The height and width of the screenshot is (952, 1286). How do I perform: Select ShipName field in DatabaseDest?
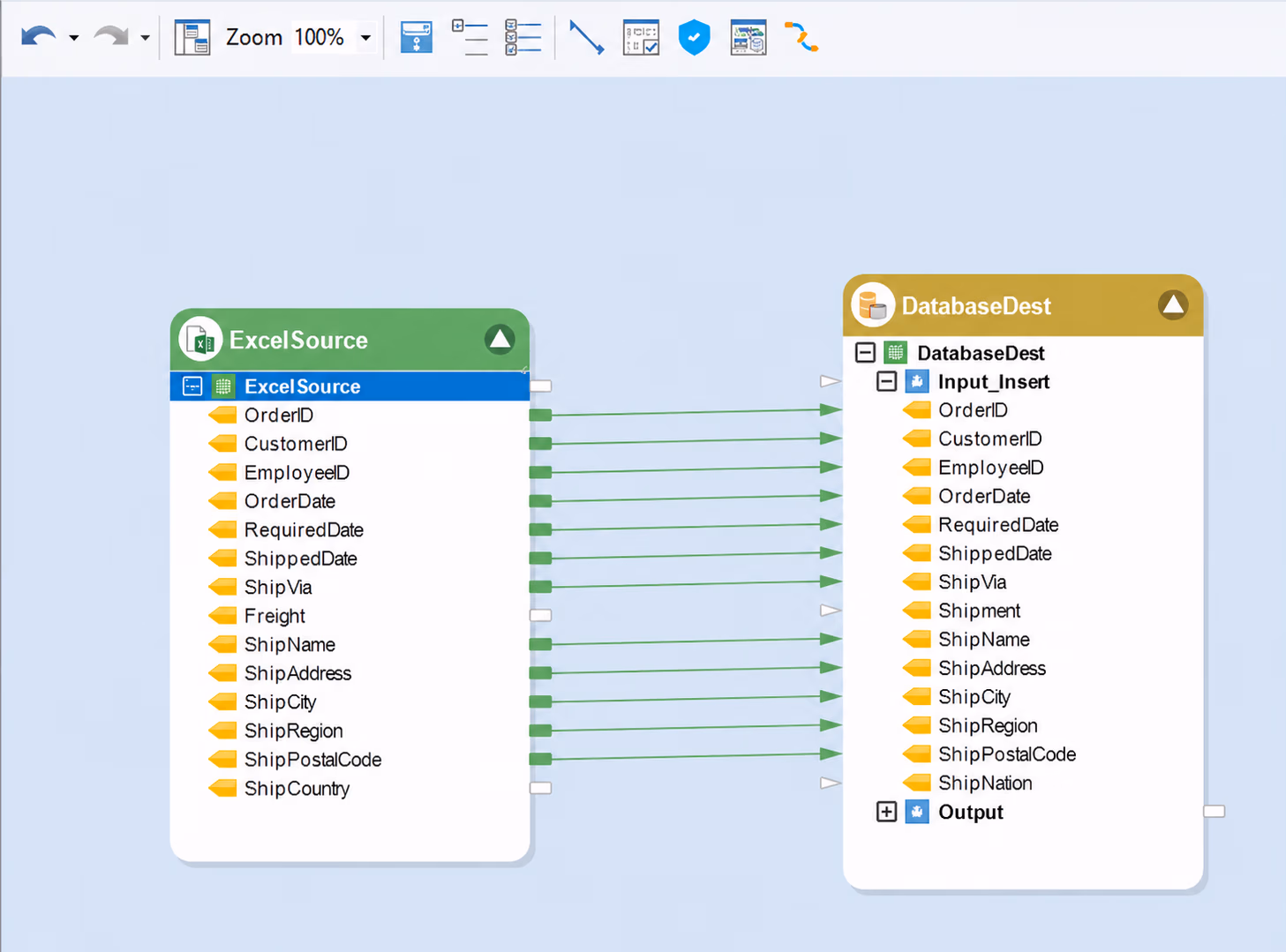983,640
